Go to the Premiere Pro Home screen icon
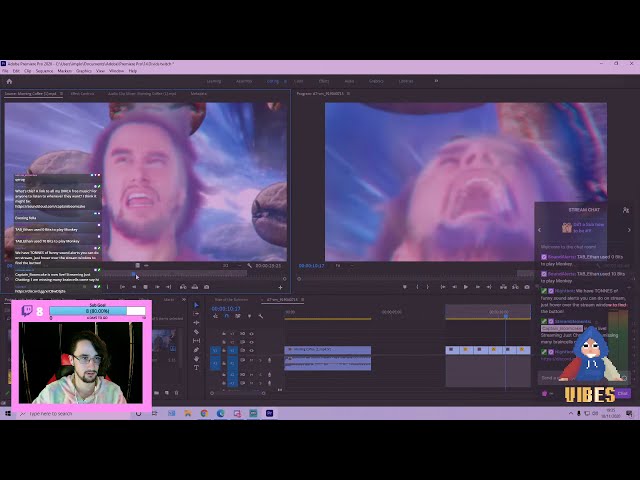Screen dimensions: 640x480 pos(9,81)
